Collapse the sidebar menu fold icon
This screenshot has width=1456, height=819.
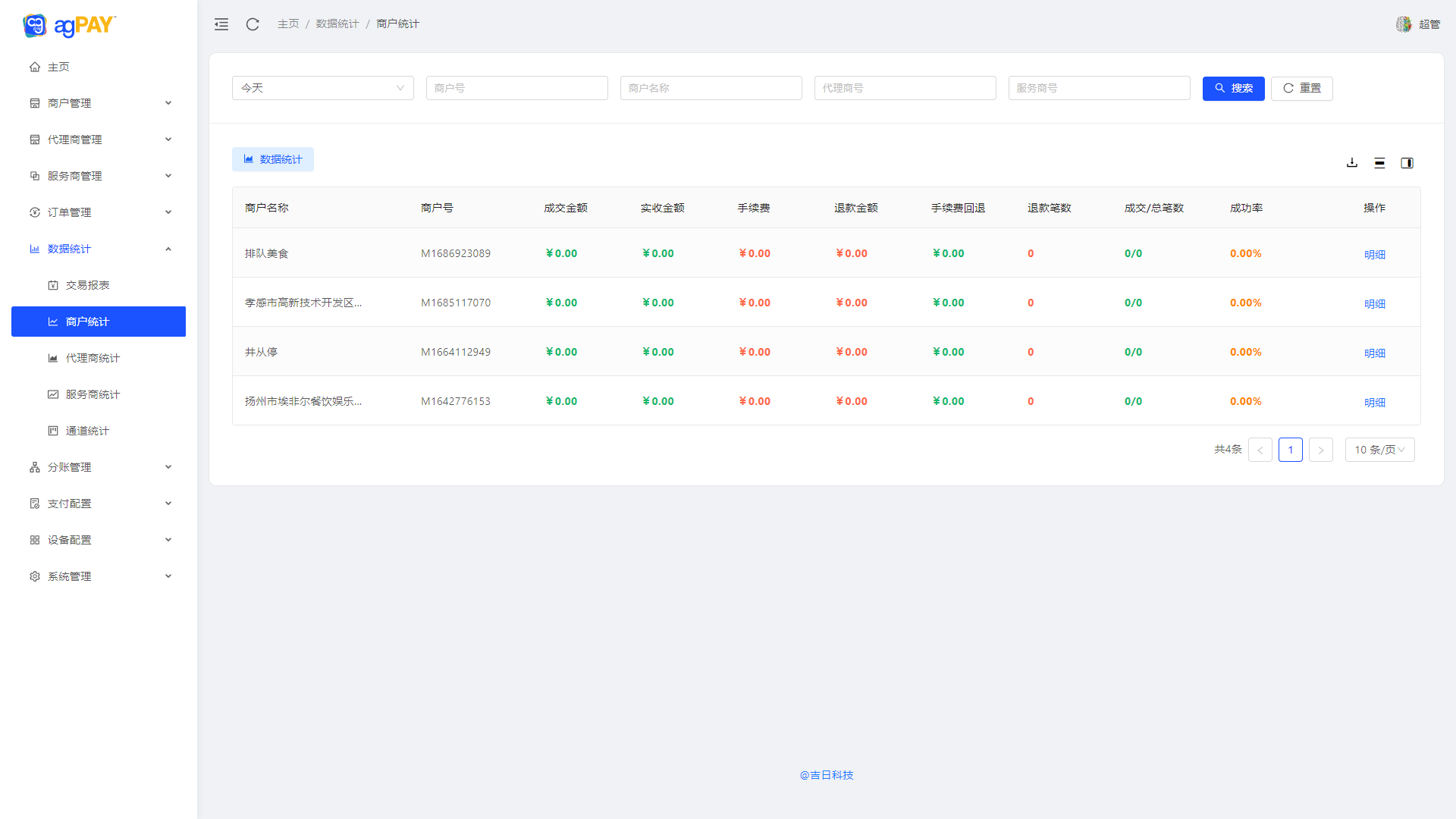(221, 24)
